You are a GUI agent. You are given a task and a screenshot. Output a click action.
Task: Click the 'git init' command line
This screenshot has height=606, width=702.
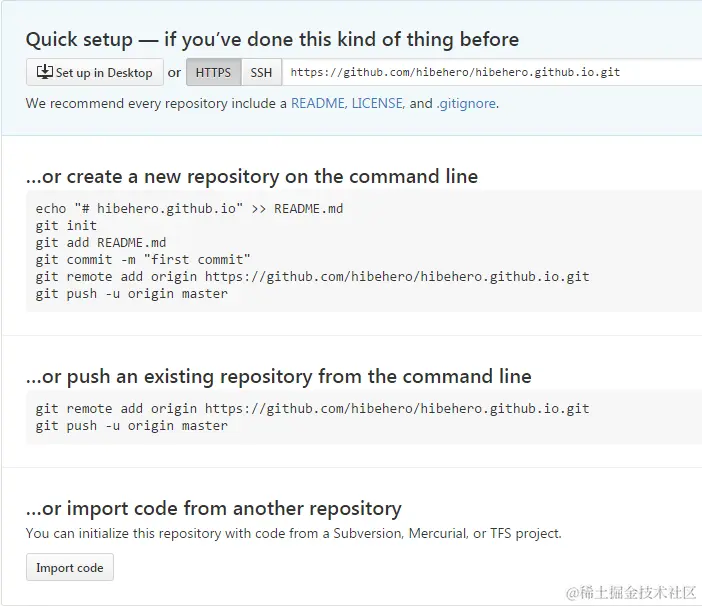(66, 226)
